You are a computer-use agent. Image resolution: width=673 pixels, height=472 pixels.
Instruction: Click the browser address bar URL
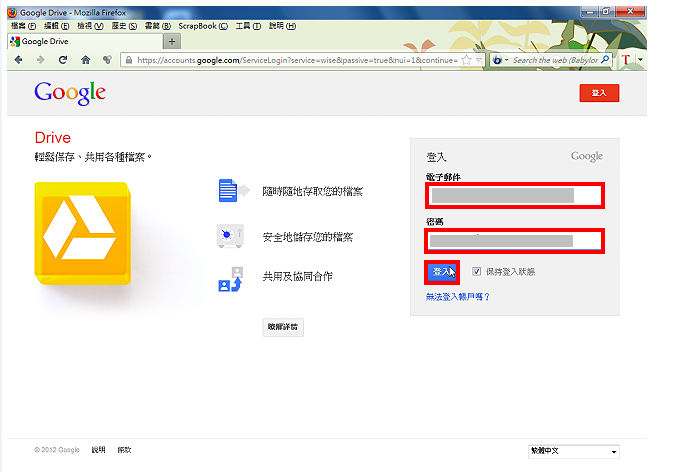coord(297,60)
